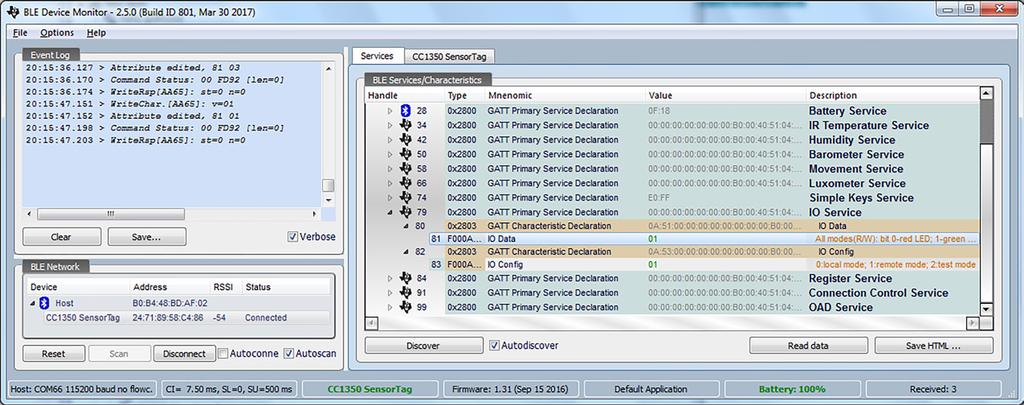Click the TI icon on handle 91 row
The width and height of the screenshot is (1024, 405).
[x=406, y=293]
